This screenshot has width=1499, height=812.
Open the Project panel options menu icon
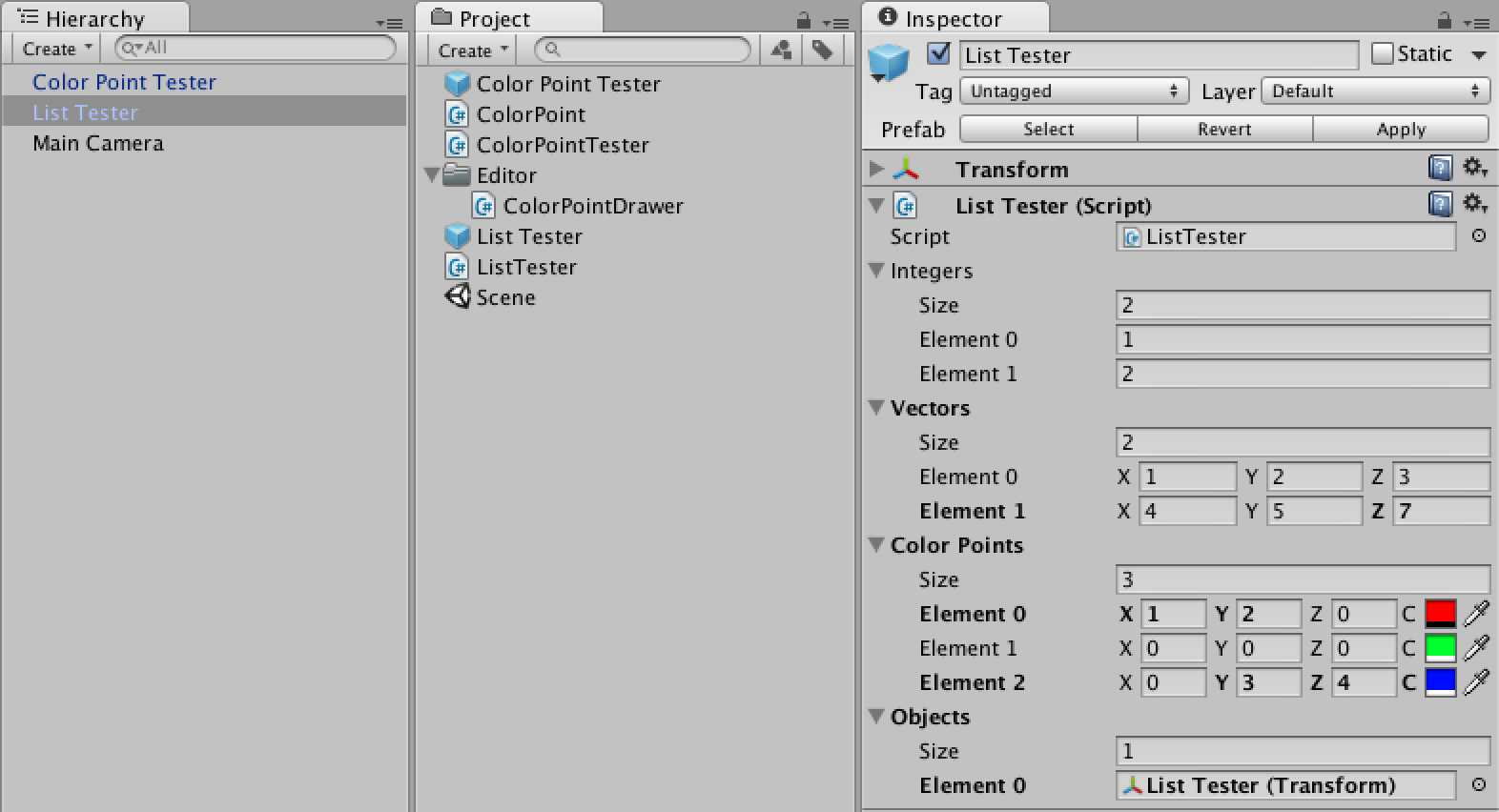[x=835, y=23]
